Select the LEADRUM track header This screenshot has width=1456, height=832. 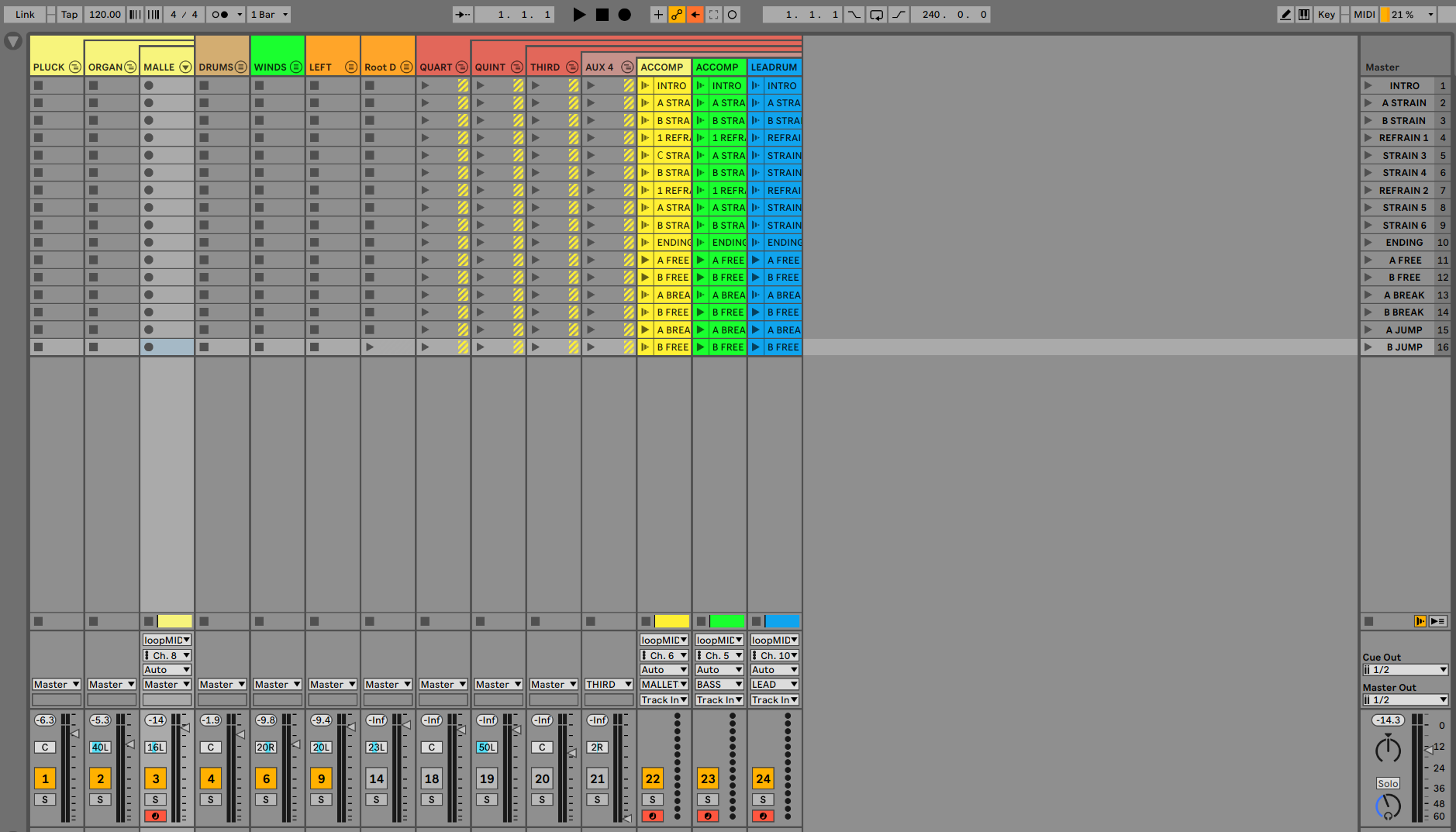click(775, 67)
